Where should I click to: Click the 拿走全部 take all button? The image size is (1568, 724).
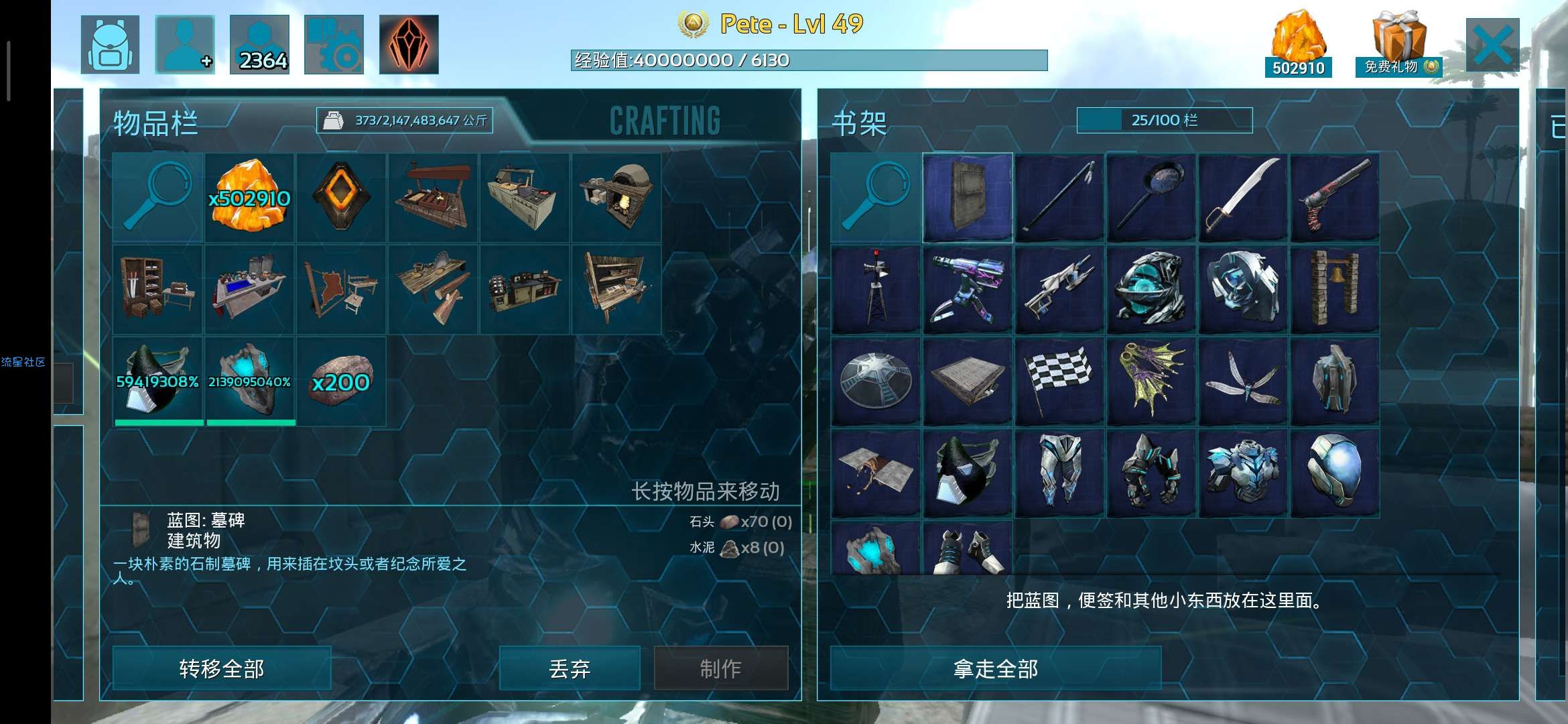point(996,668)
